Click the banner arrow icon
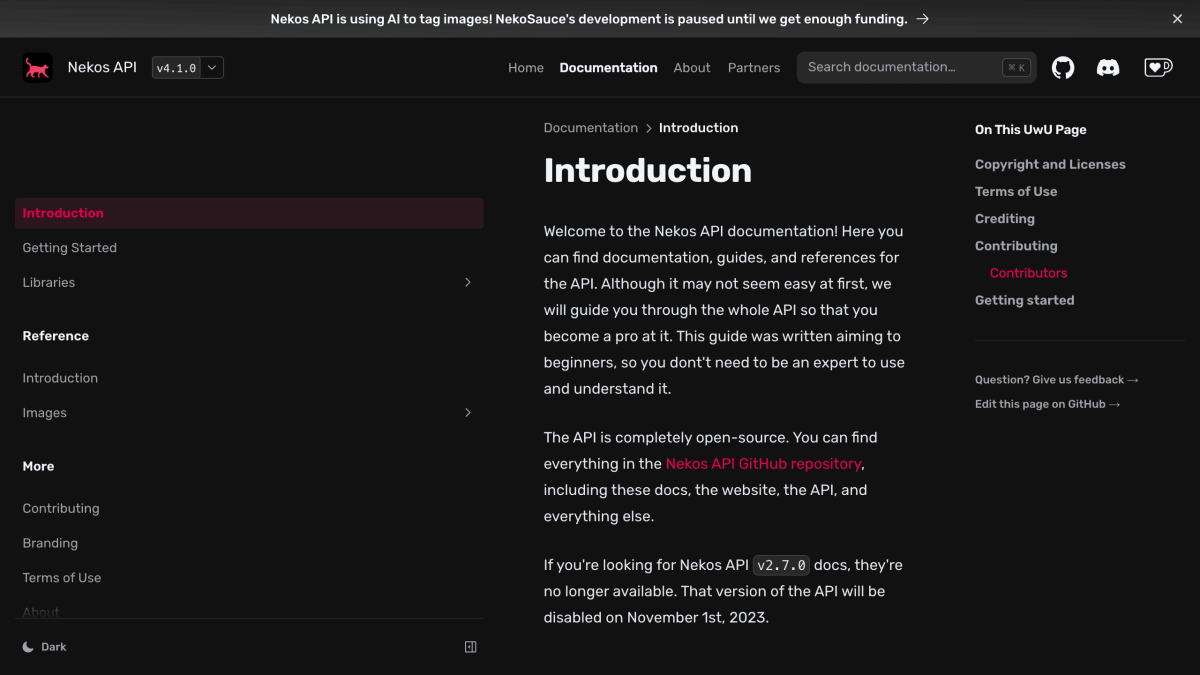The height and width of the screenshot is (675, 1200). [923, 19]
